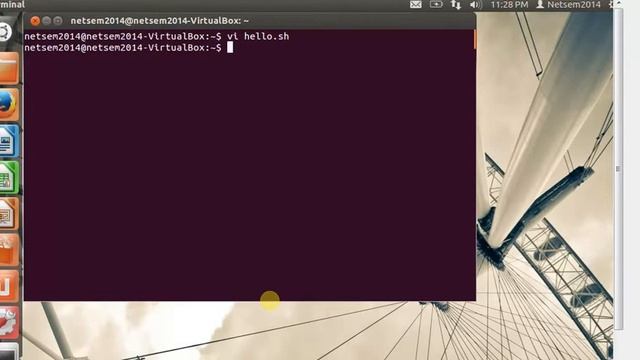Click the 'vi hello.sh' command text
Screen dimensions: 640x360
click(258, 36)
